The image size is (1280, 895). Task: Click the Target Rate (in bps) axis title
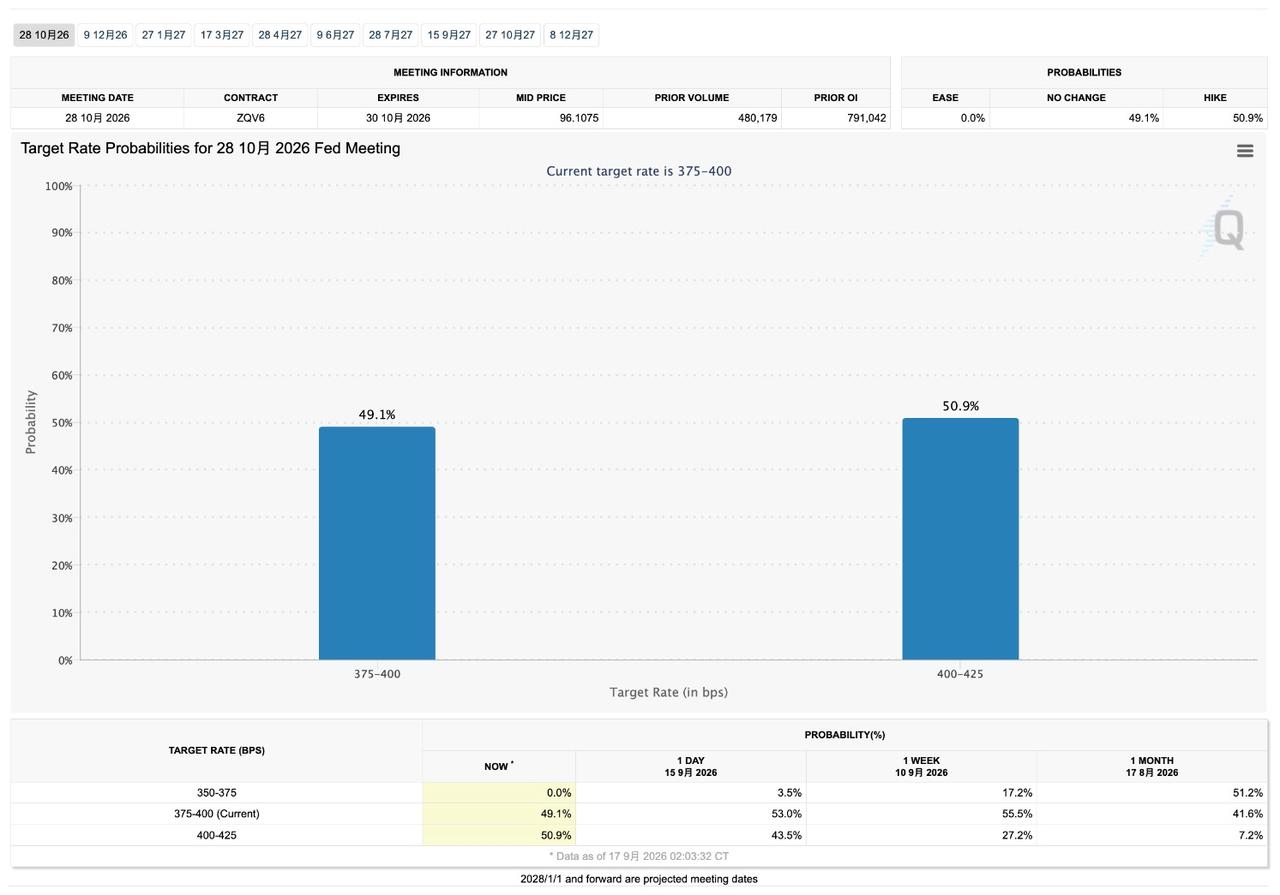(x=669, y=692)
